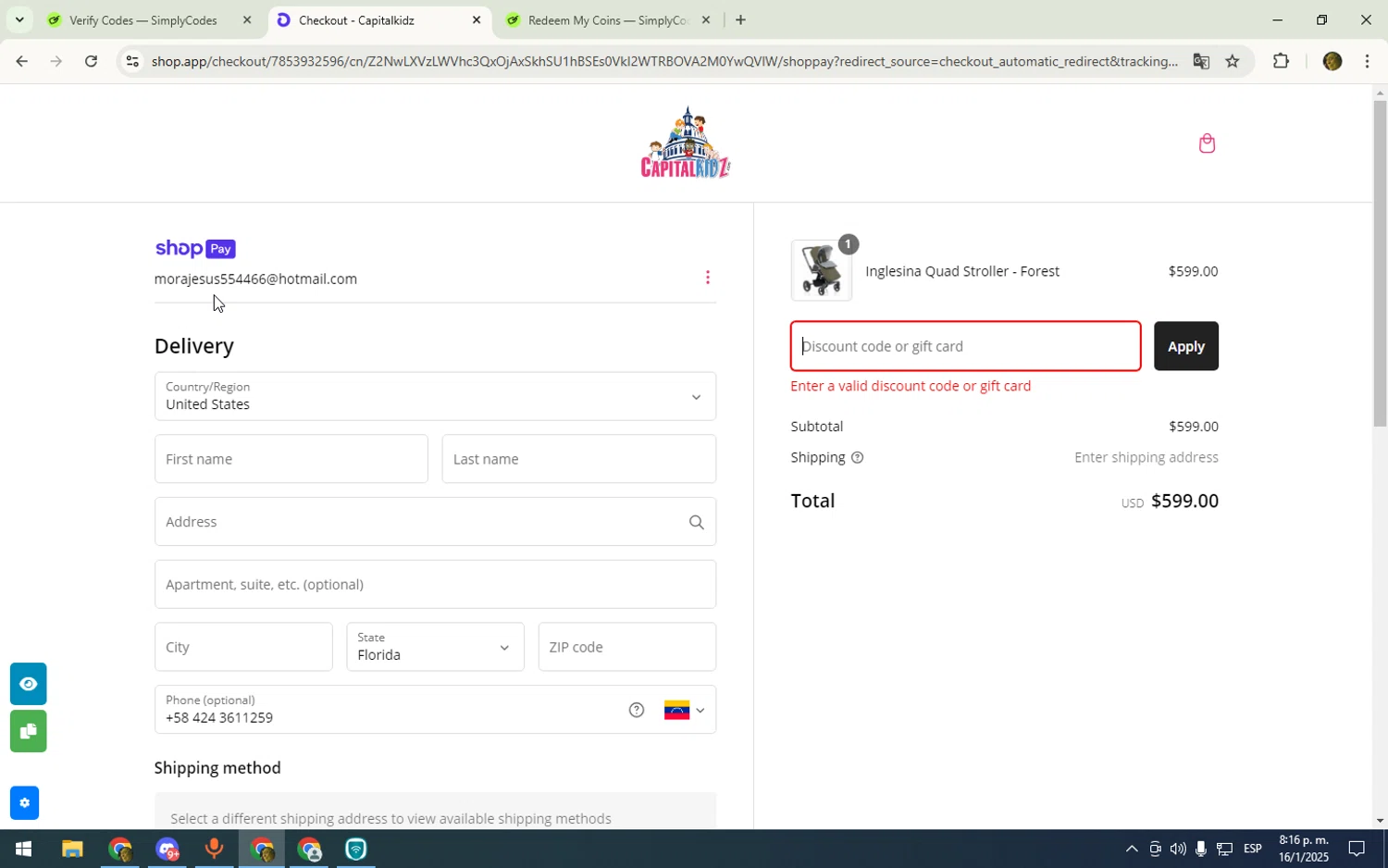Close the Redeem My Coins tab
The width and height of the screenshot is (1388, 868).
[x=706, y=19]
